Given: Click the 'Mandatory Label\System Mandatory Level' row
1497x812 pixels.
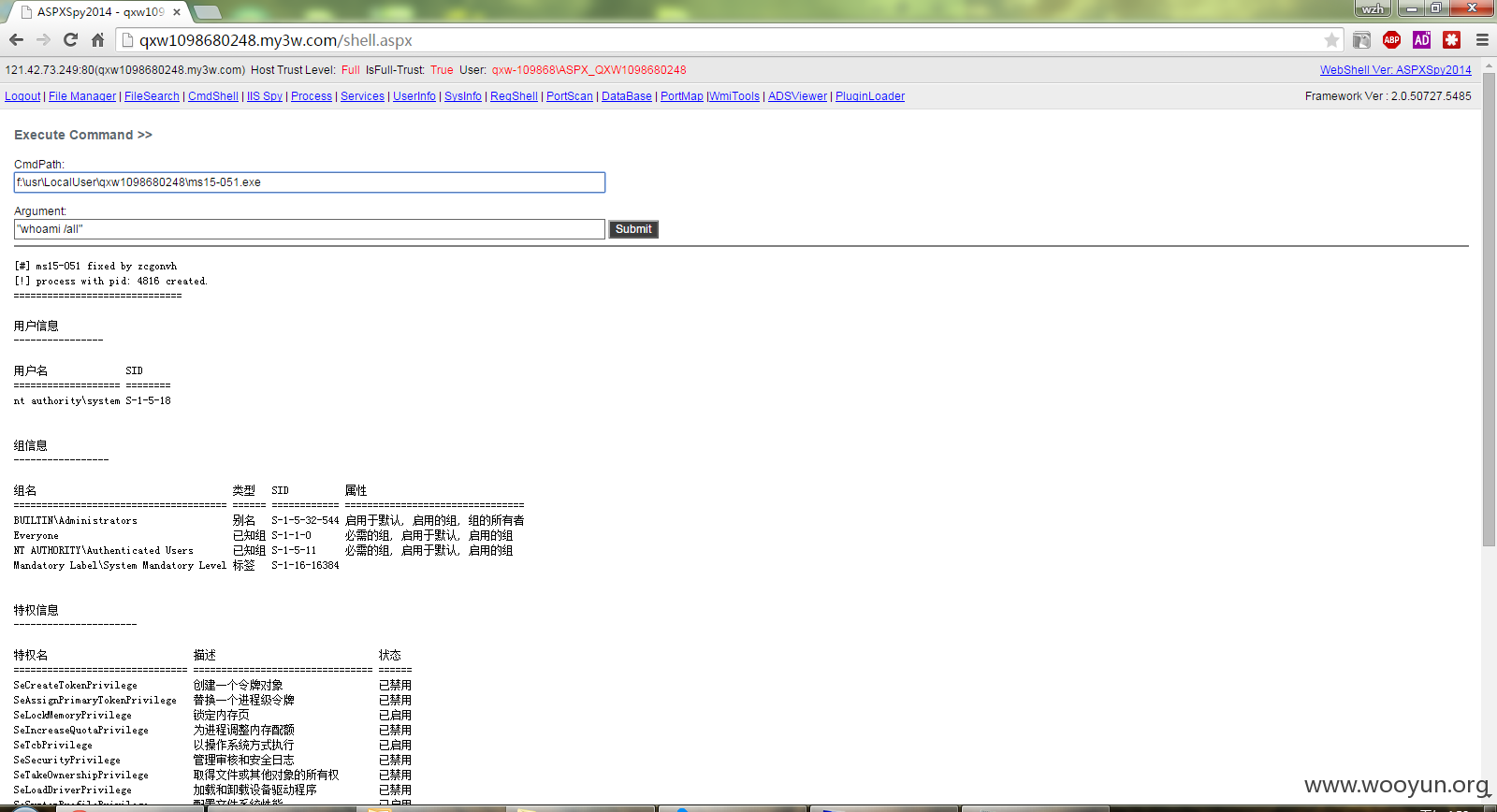Looking at the screenshot, I should click(x=176, y=565).
